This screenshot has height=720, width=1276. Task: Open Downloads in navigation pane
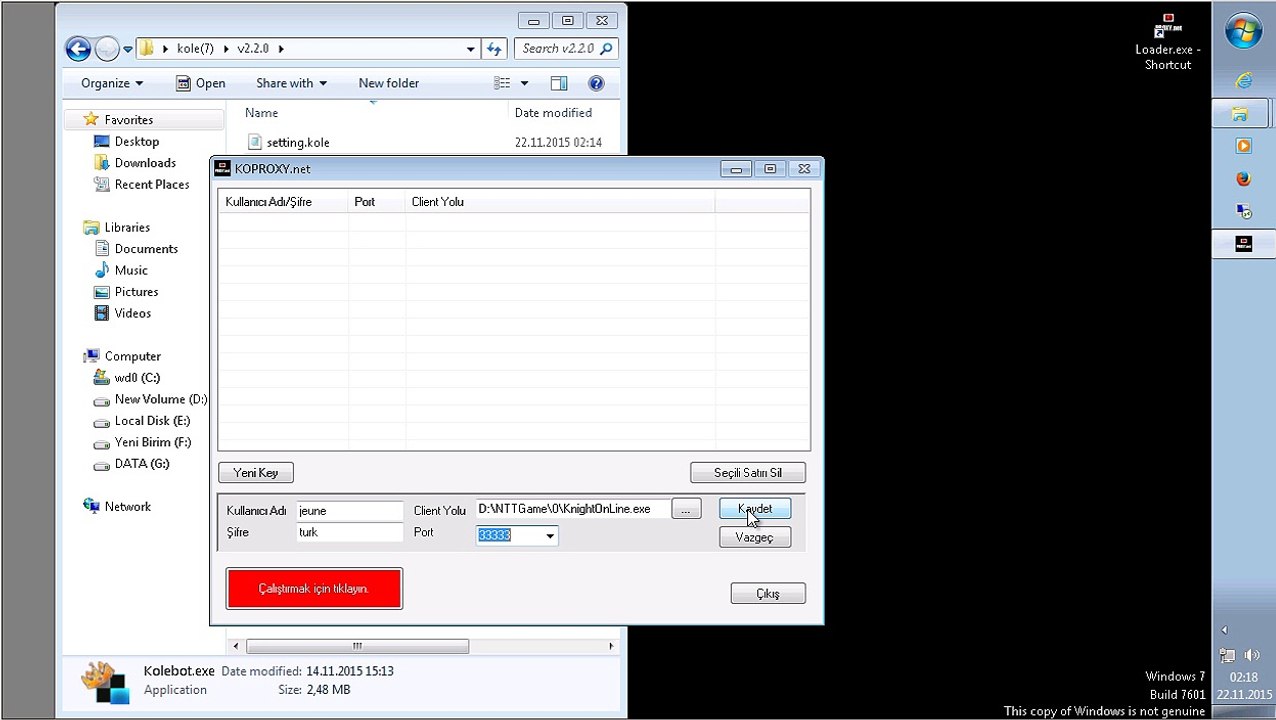click(145, 163)
